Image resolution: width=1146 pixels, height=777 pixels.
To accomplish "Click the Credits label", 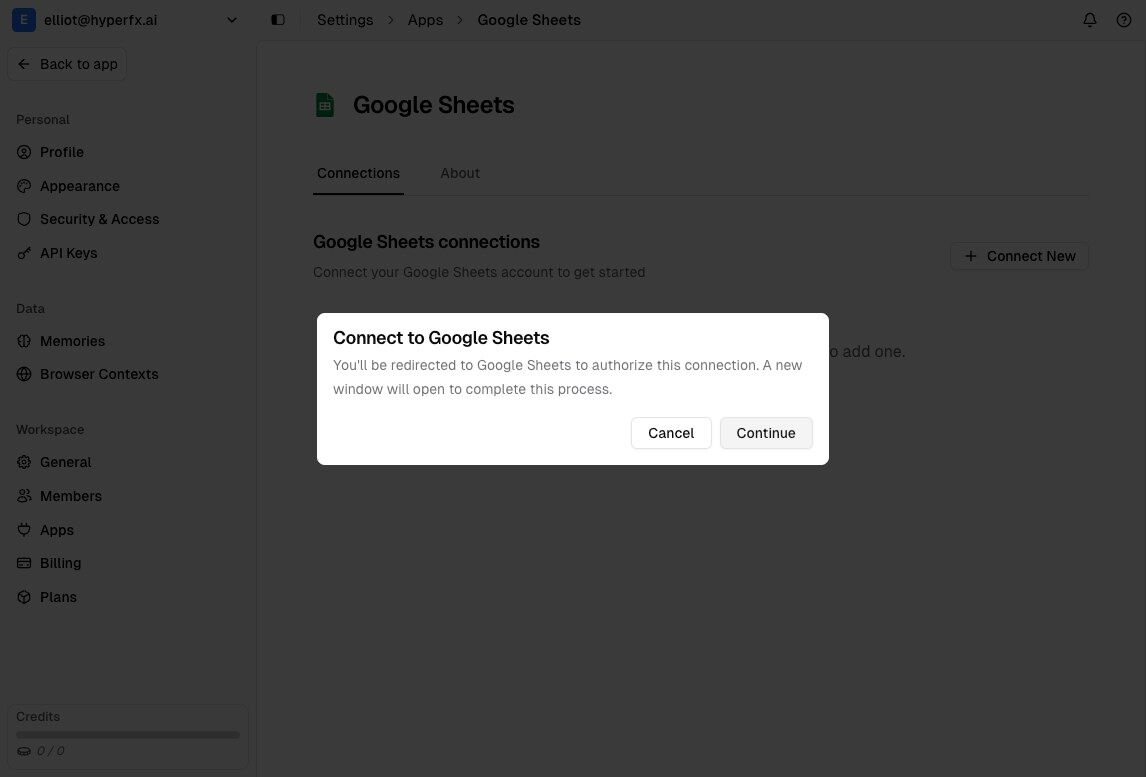I will (38, 717).
